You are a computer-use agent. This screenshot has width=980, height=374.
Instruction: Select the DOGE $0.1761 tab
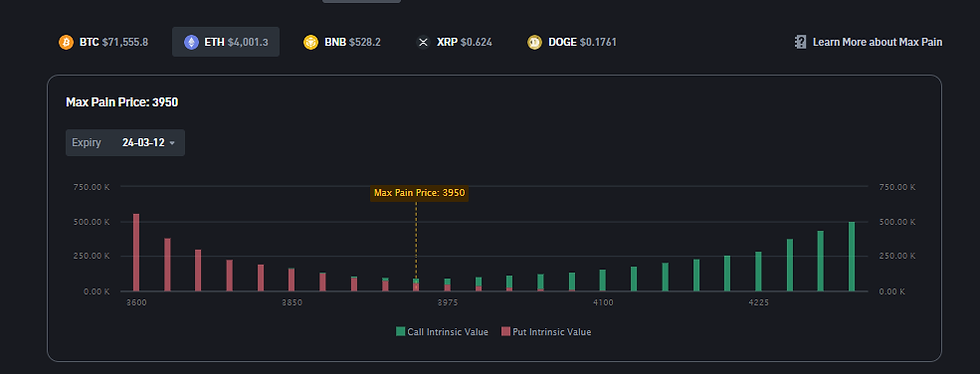[572, 42]
